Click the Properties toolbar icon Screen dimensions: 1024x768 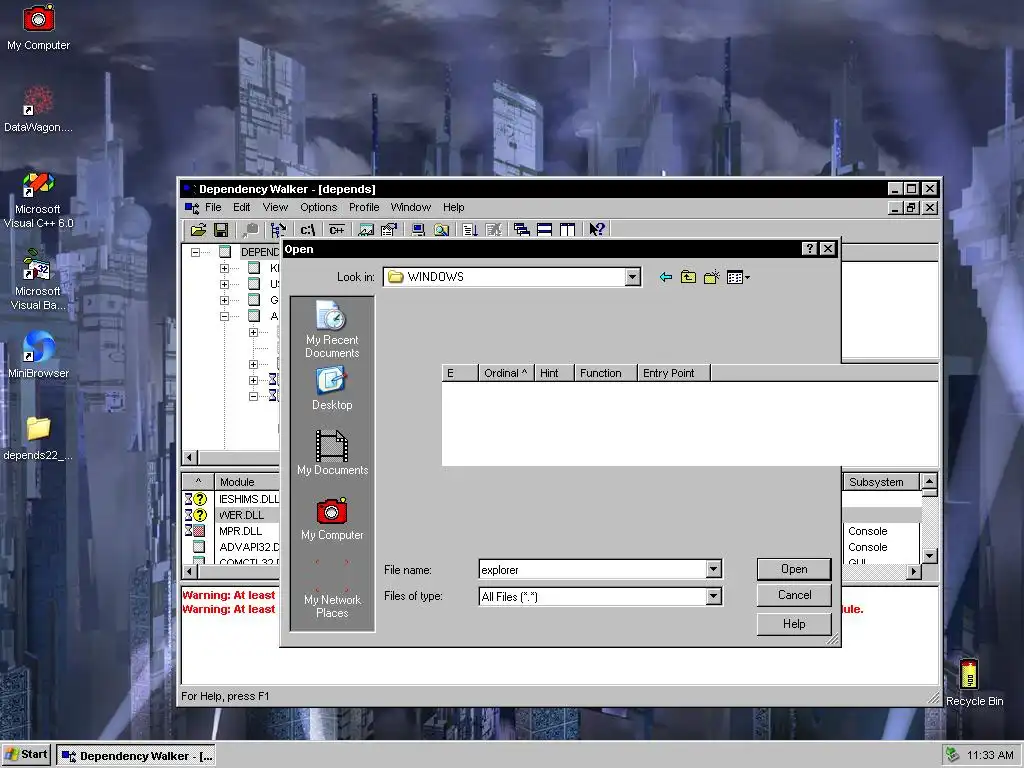pos(389,229)
